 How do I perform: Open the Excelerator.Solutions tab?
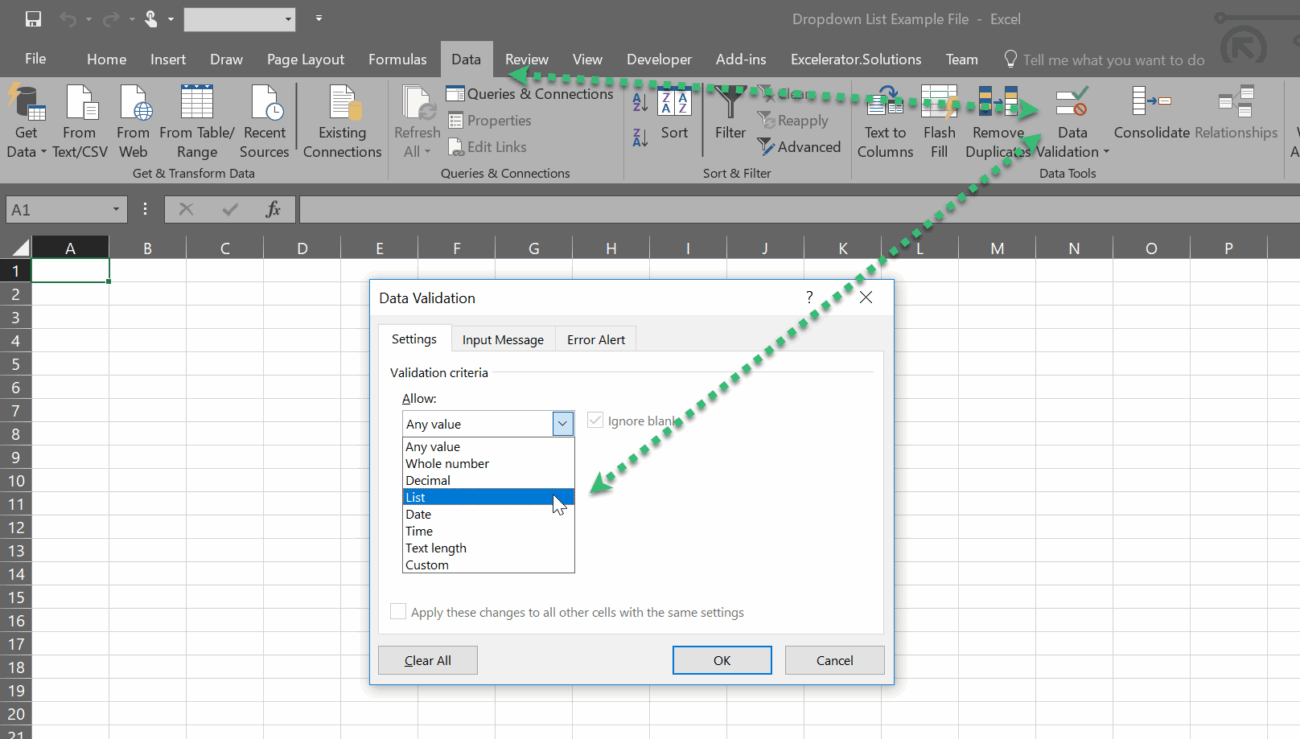tap(856, 60)
